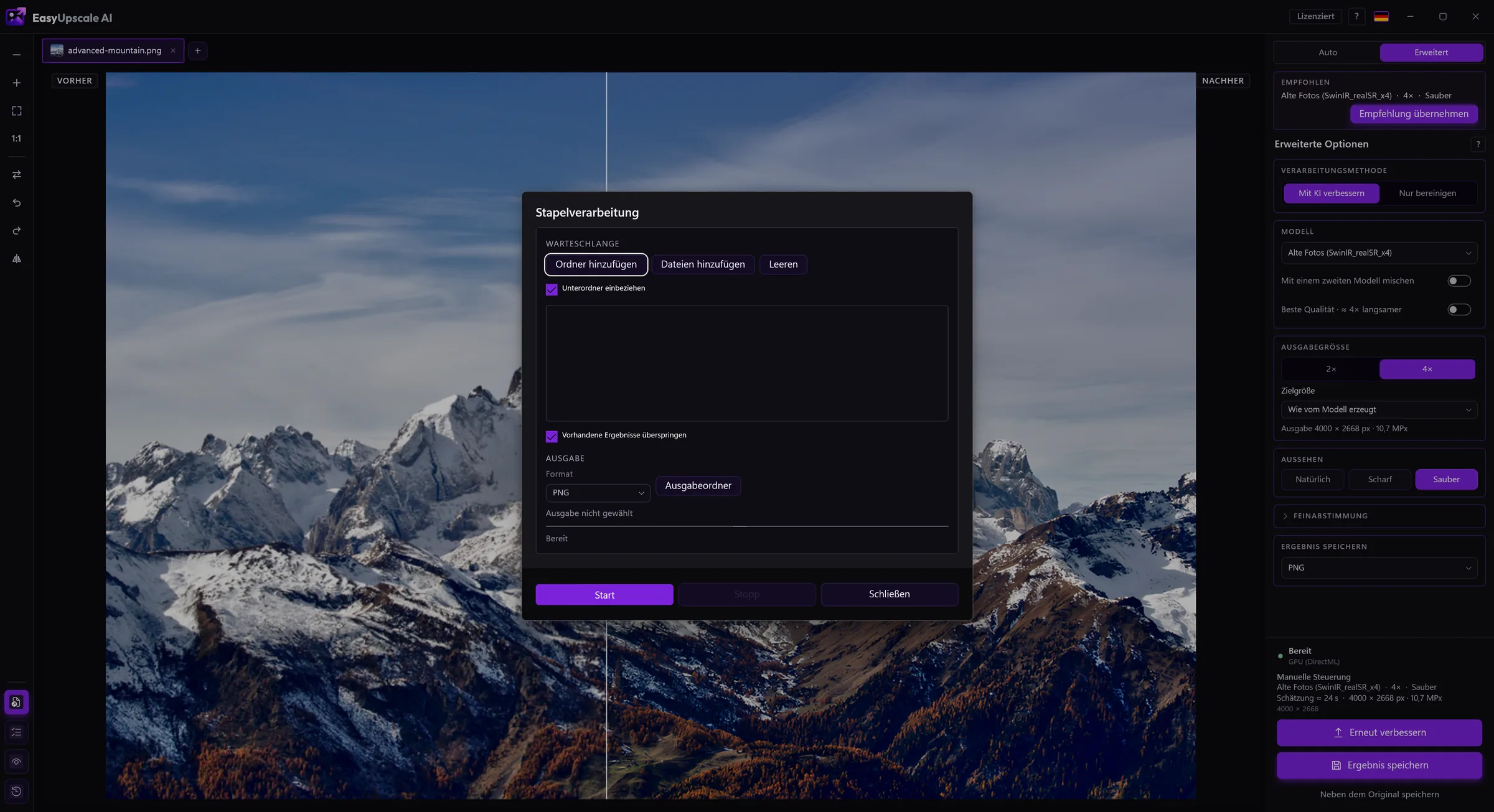The width and height of the screenshot is (1494, 812).
Task: Click the German flag language icon
Action: pos(1381,17)
